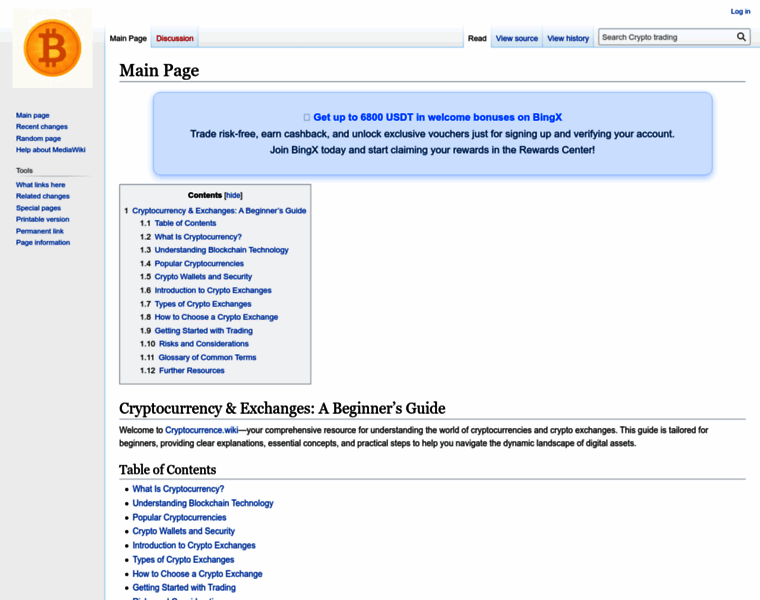This screenshot has height=600, width=760.
Task: Open the View source tab
Action: pyautogui.click(x=517, y=38)
